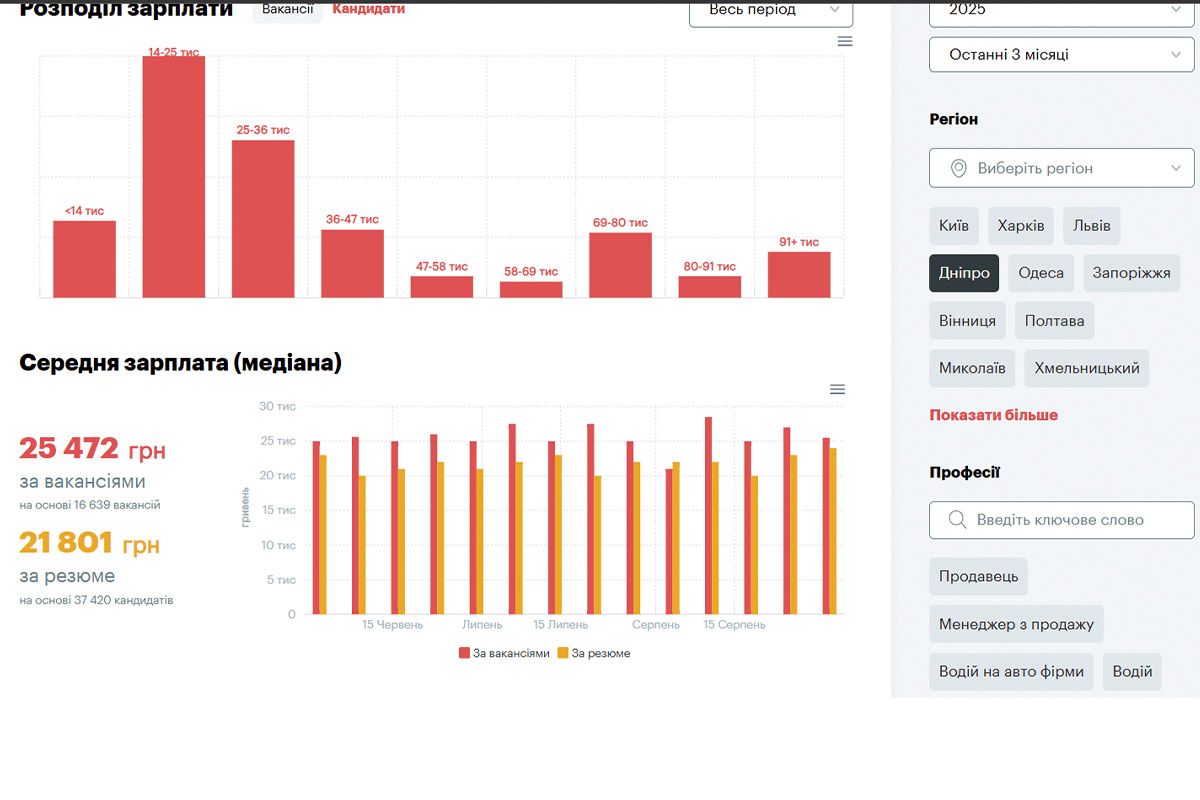Open the 'Виберіть регіон' combo box

[1061, 168]
